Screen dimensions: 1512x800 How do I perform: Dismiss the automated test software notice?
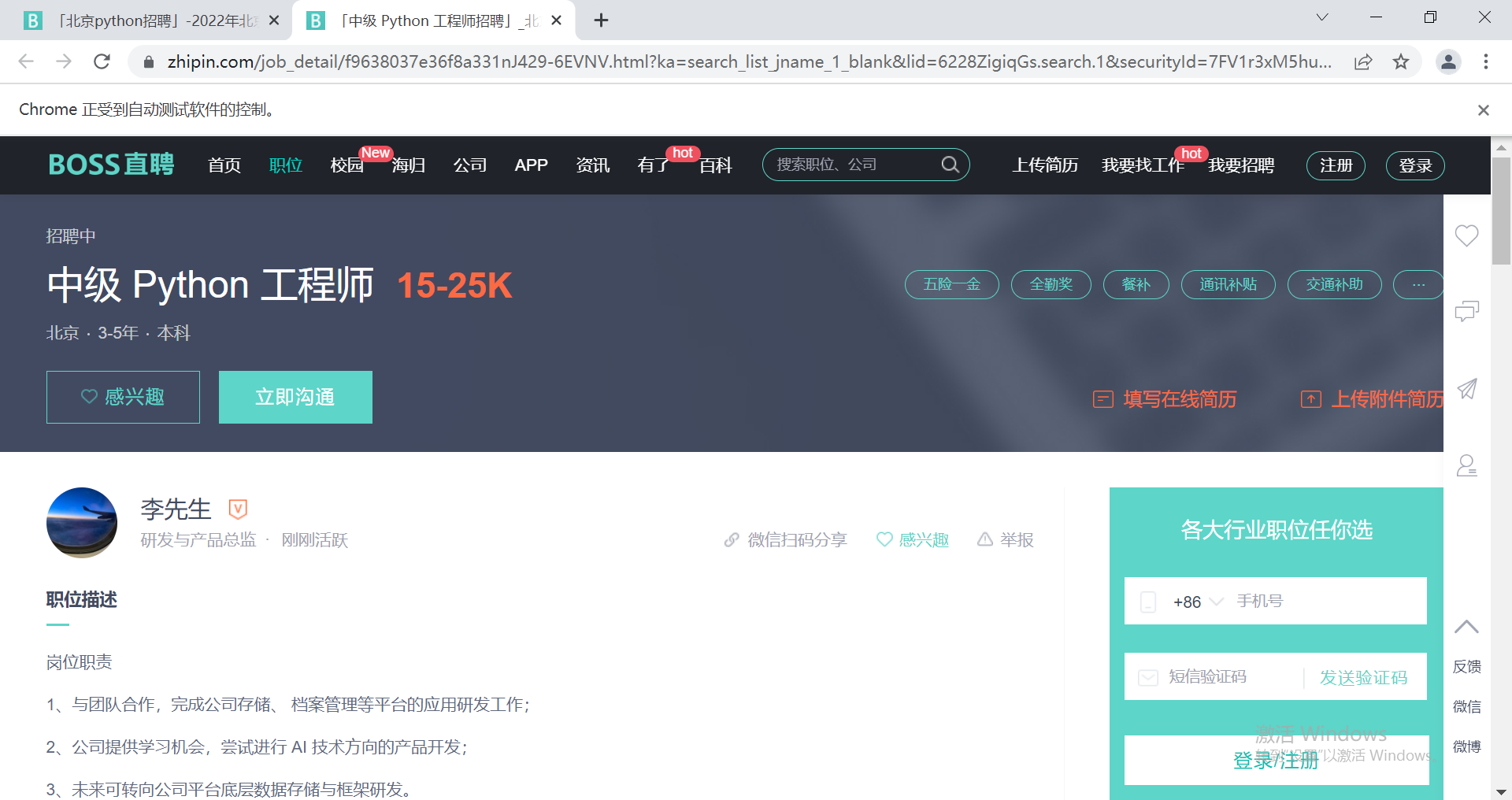[x=1483, y=110]
